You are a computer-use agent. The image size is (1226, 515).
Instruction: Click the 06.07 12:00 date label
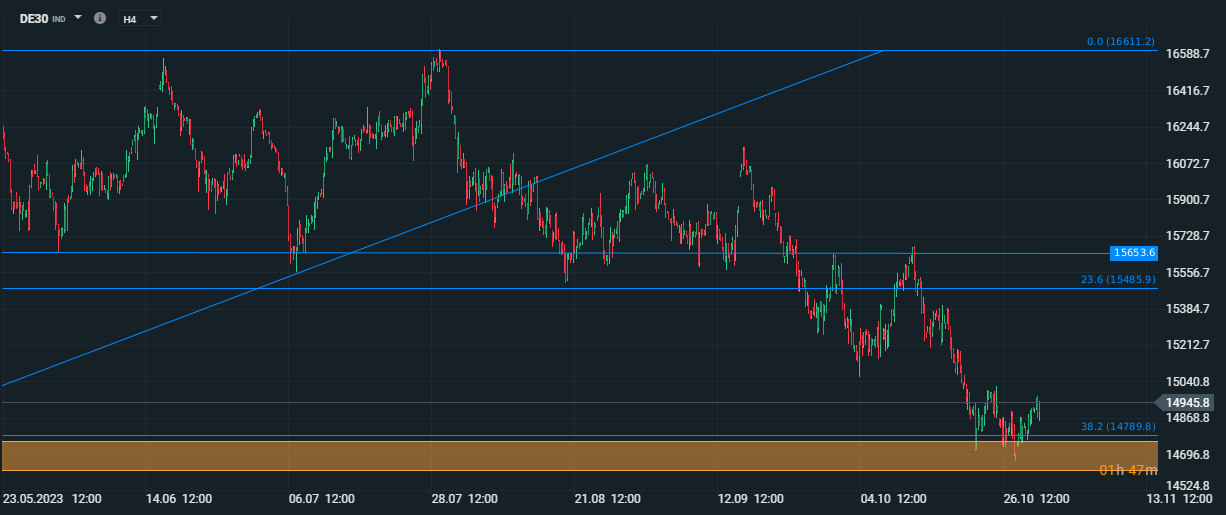point(323,498)
